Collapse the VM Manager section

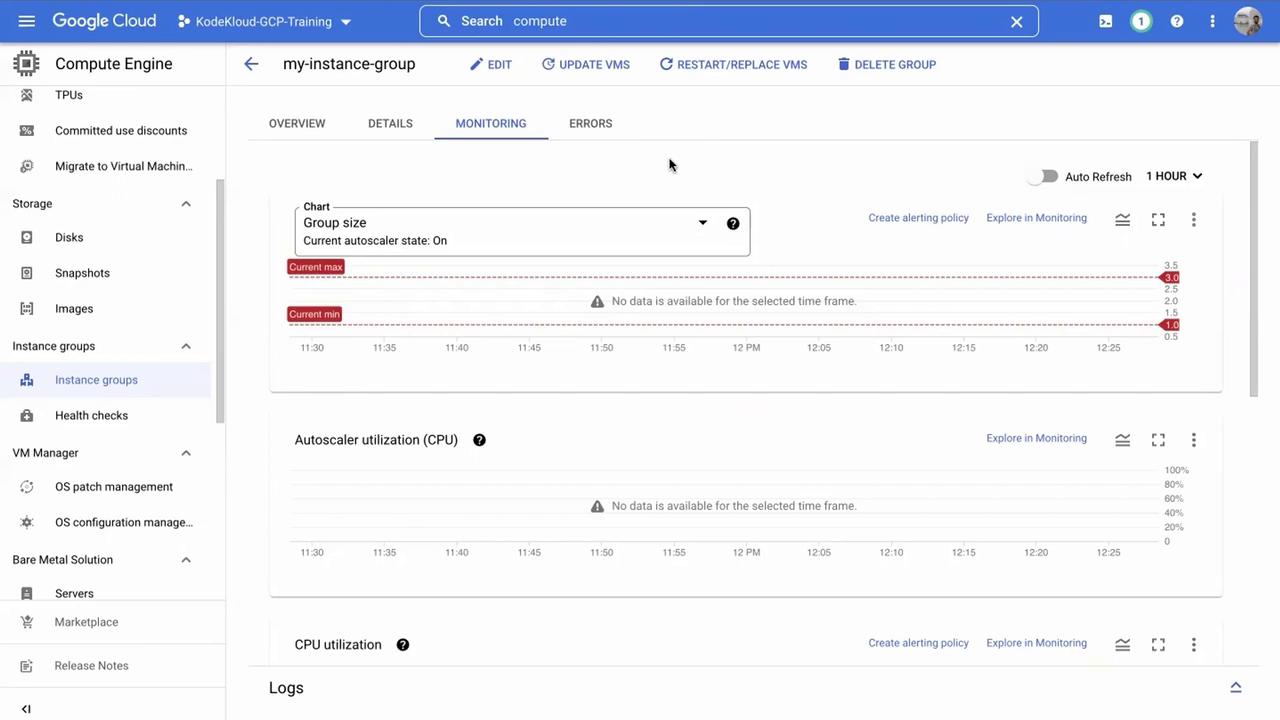[186, 453]
